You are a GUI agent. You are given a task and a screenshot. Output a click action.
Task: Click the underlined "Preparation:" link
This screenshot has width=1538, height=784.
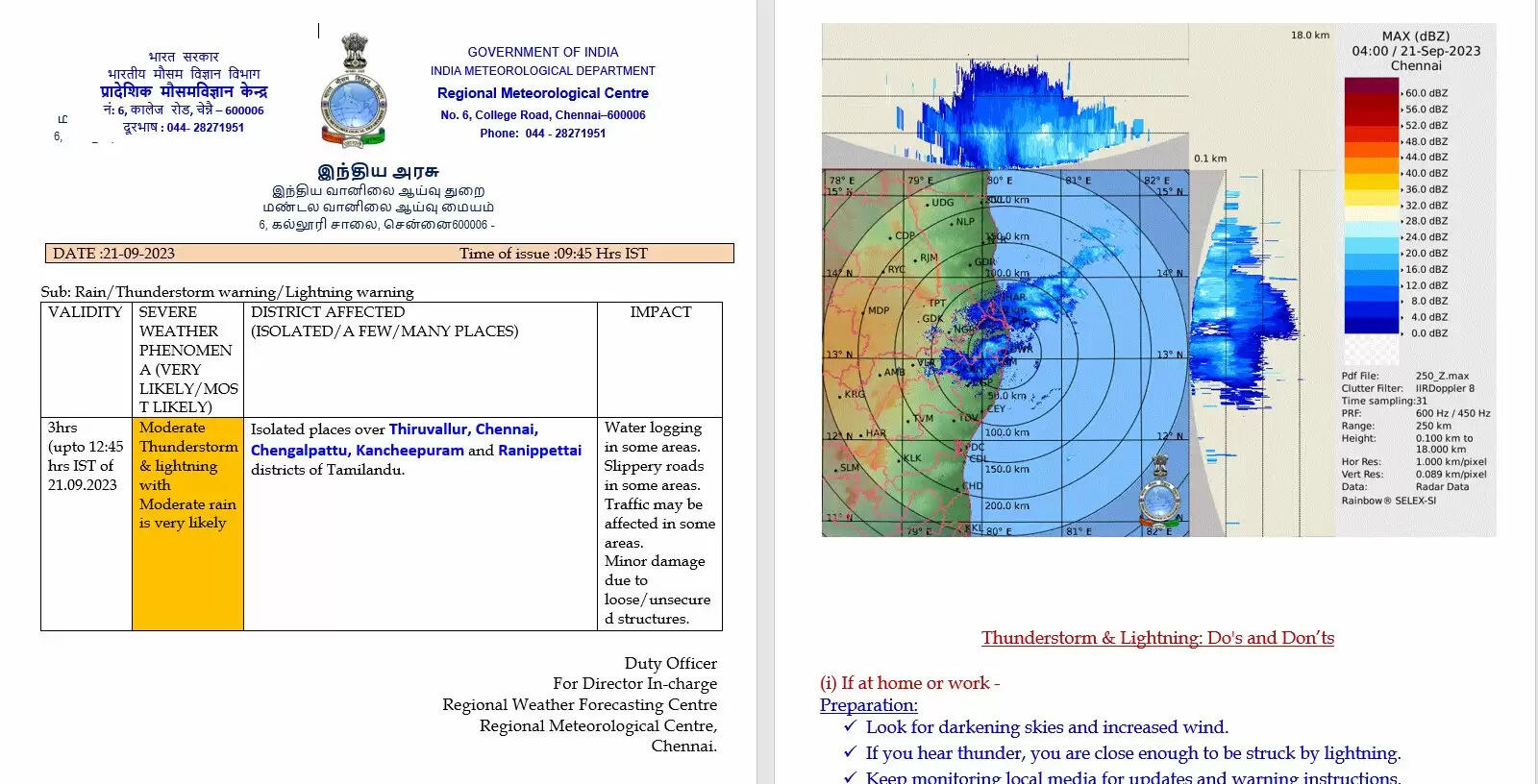868,705
